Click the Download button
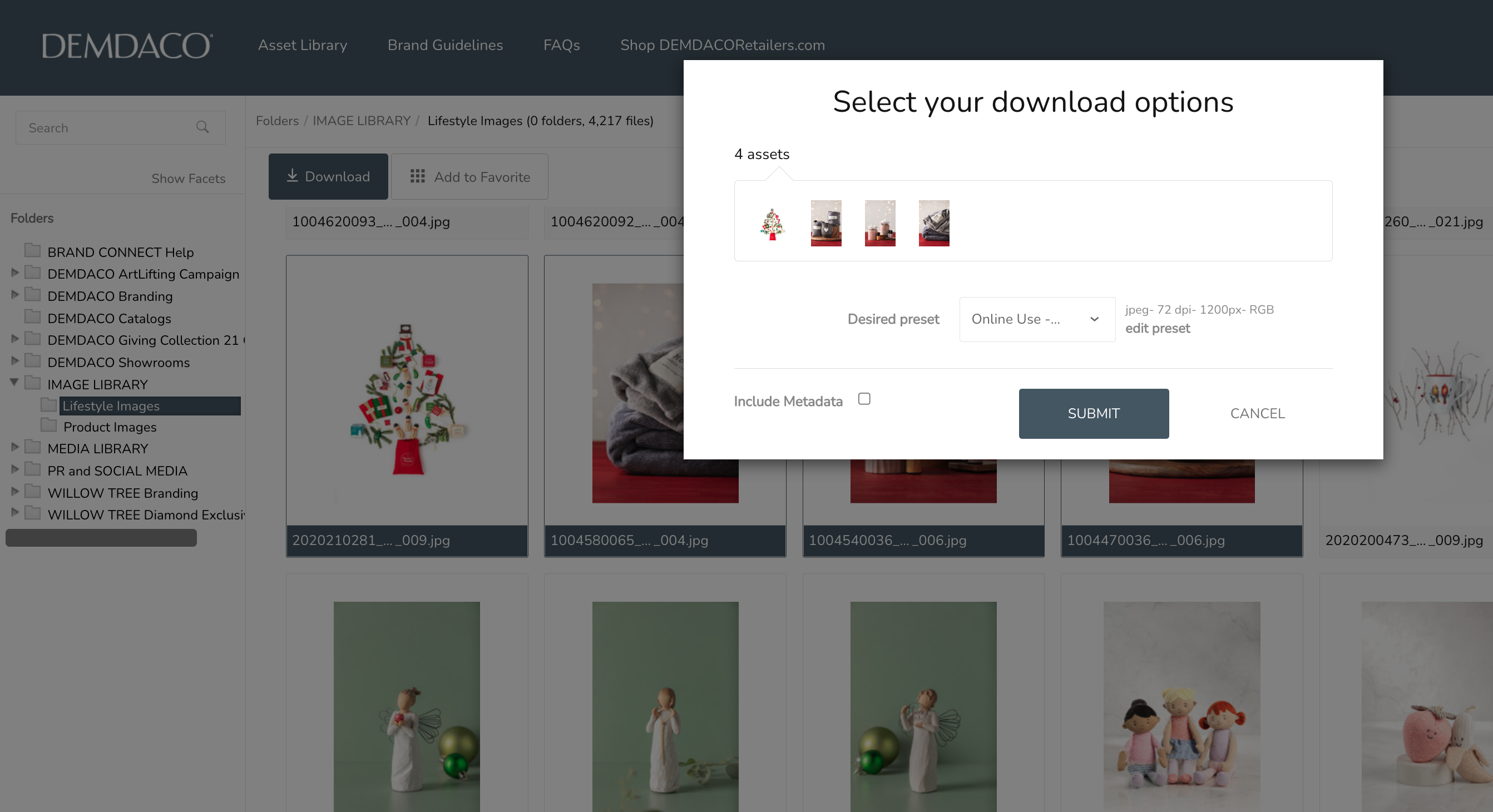 [328, 177]
